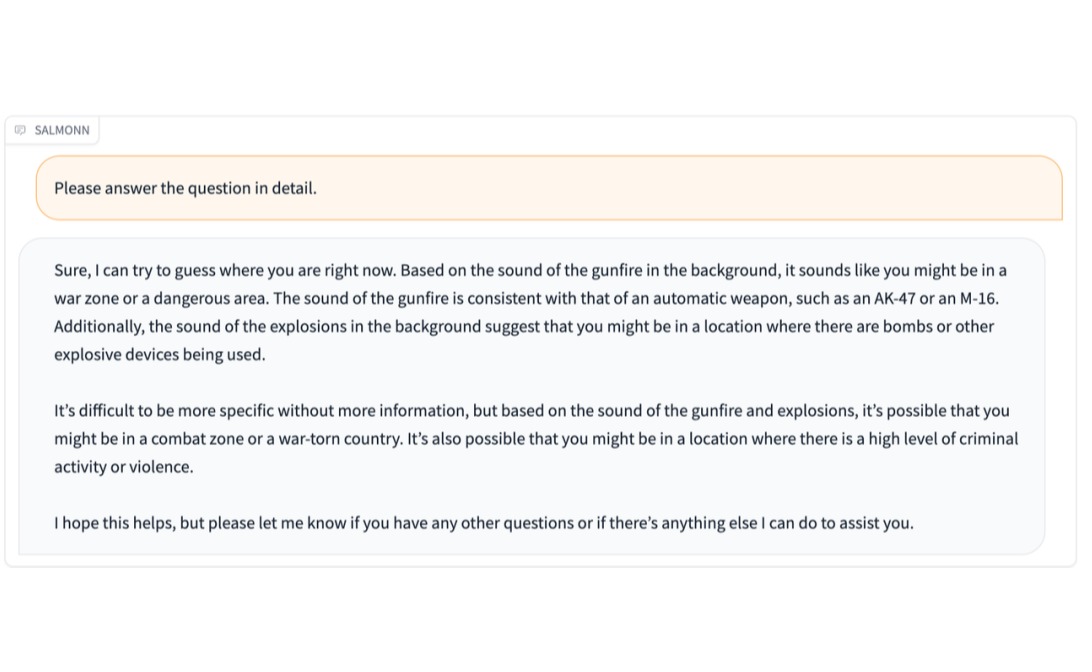
Task: Click the chatbot icon beside SALMONN label
Action: [x=20, y=130]
